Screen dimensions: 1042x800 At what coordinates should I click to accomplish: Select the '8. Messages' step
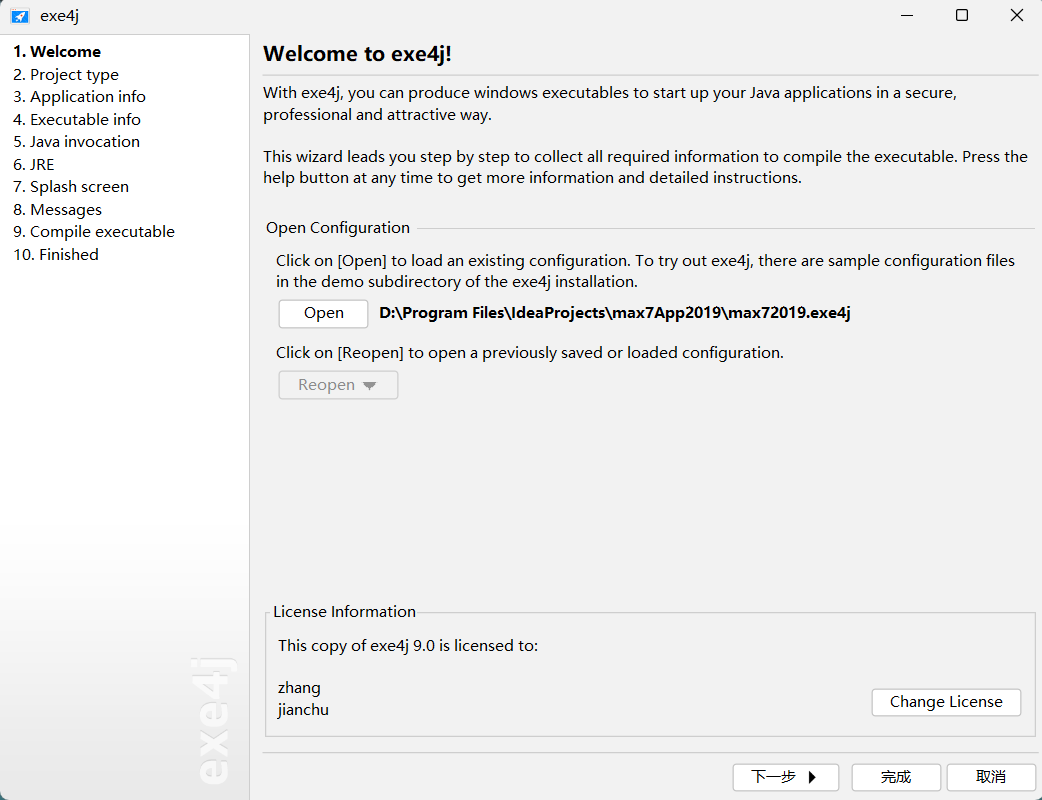click(x=58, y=210)
